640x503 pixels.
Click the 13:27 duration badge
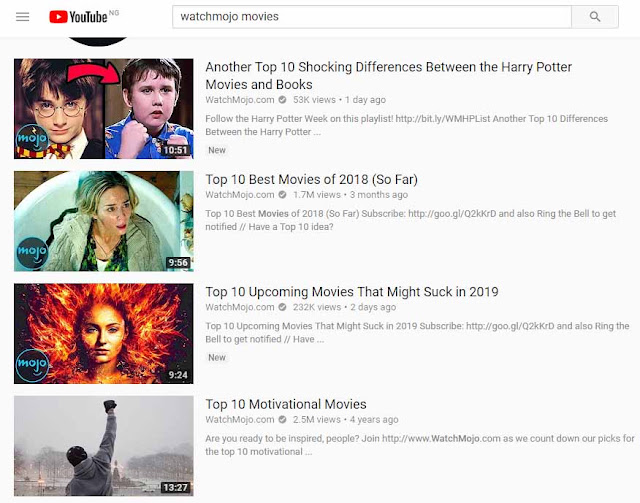[176, 487]
